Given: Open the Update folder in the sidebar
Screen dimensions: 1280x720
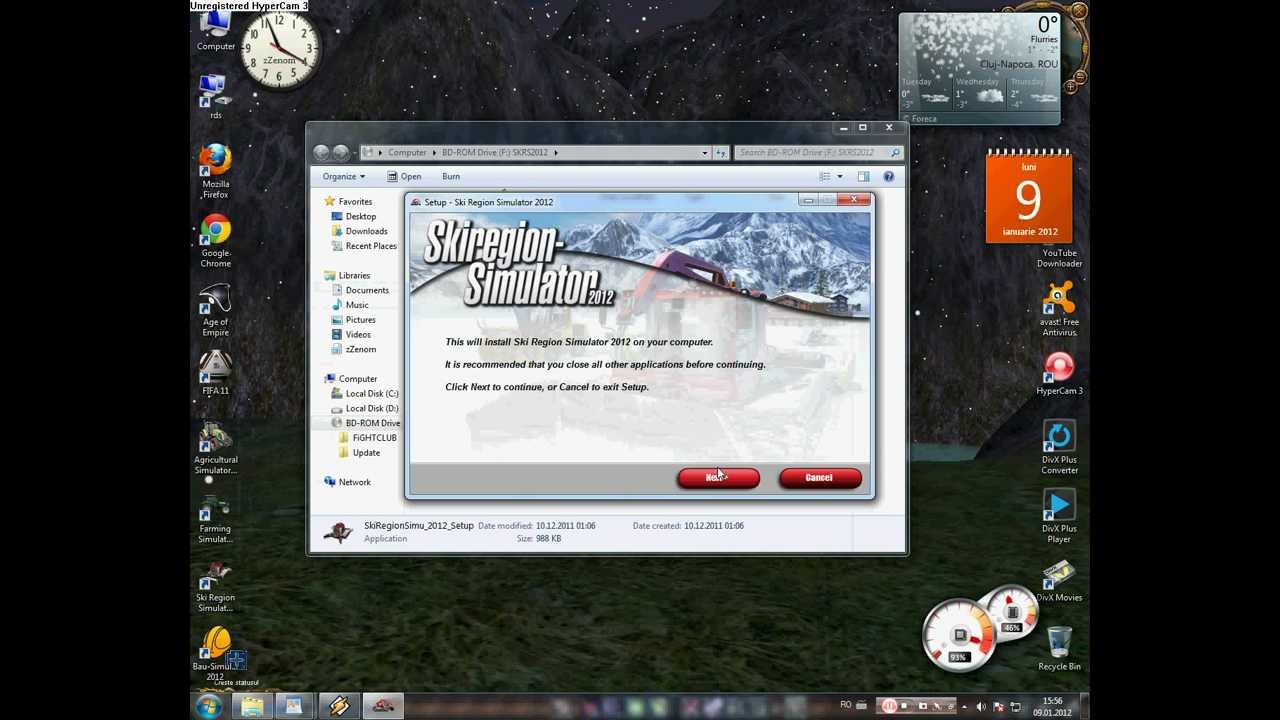Looking at the screenshot, I should tap(359, 453).
